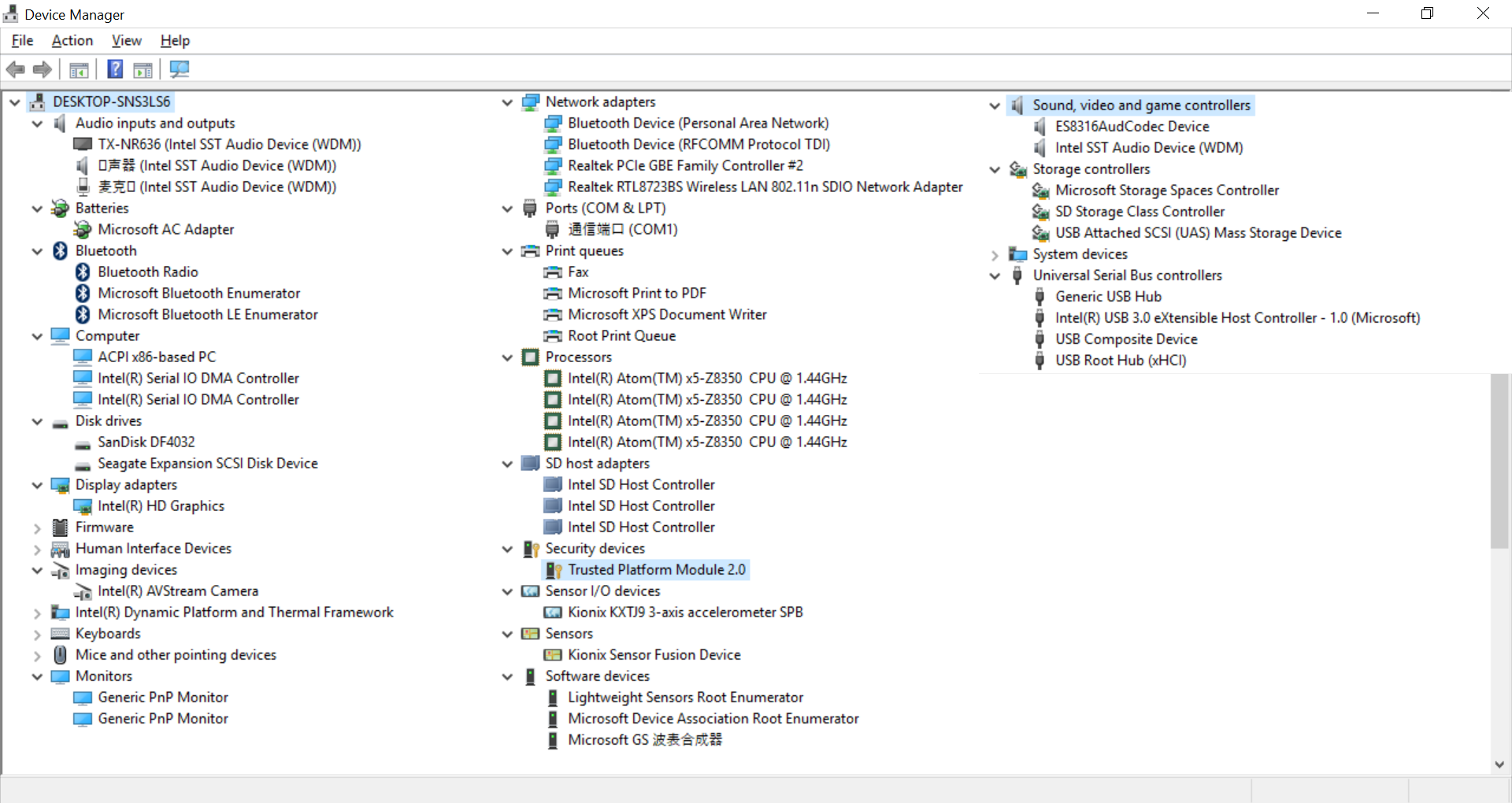
Task: Collapse the Storage controllers node
Action: 995,170
